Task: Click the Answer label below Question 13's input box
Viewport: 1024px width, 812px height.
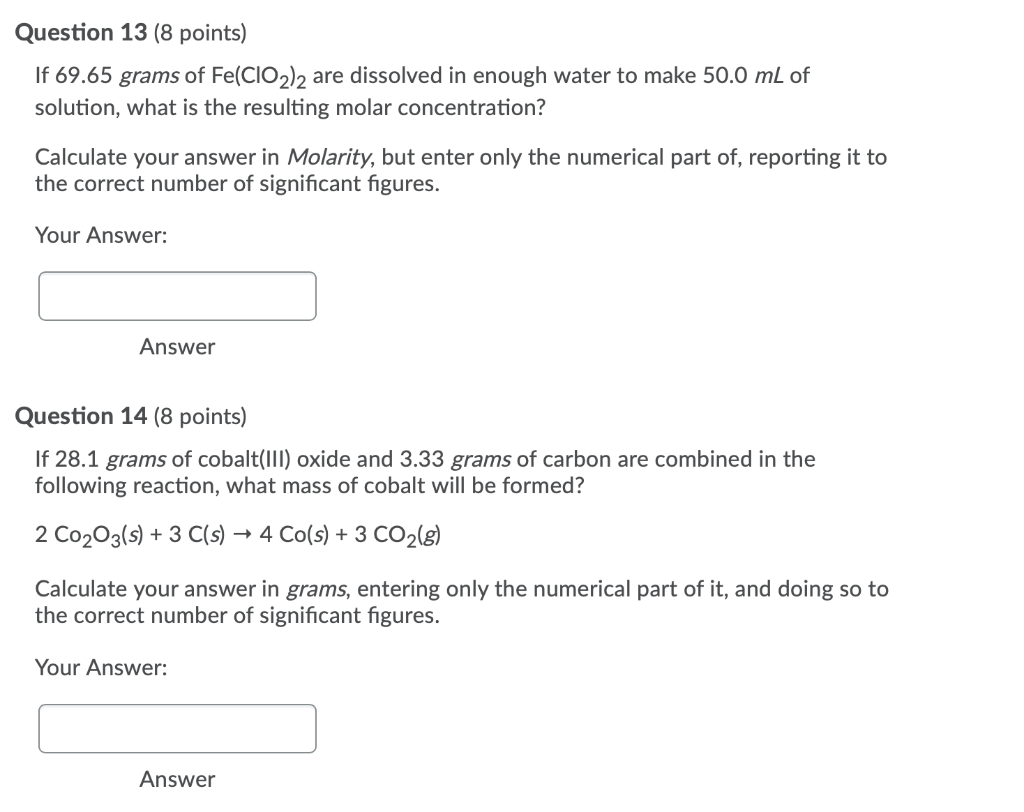Action: coord(177,347)
